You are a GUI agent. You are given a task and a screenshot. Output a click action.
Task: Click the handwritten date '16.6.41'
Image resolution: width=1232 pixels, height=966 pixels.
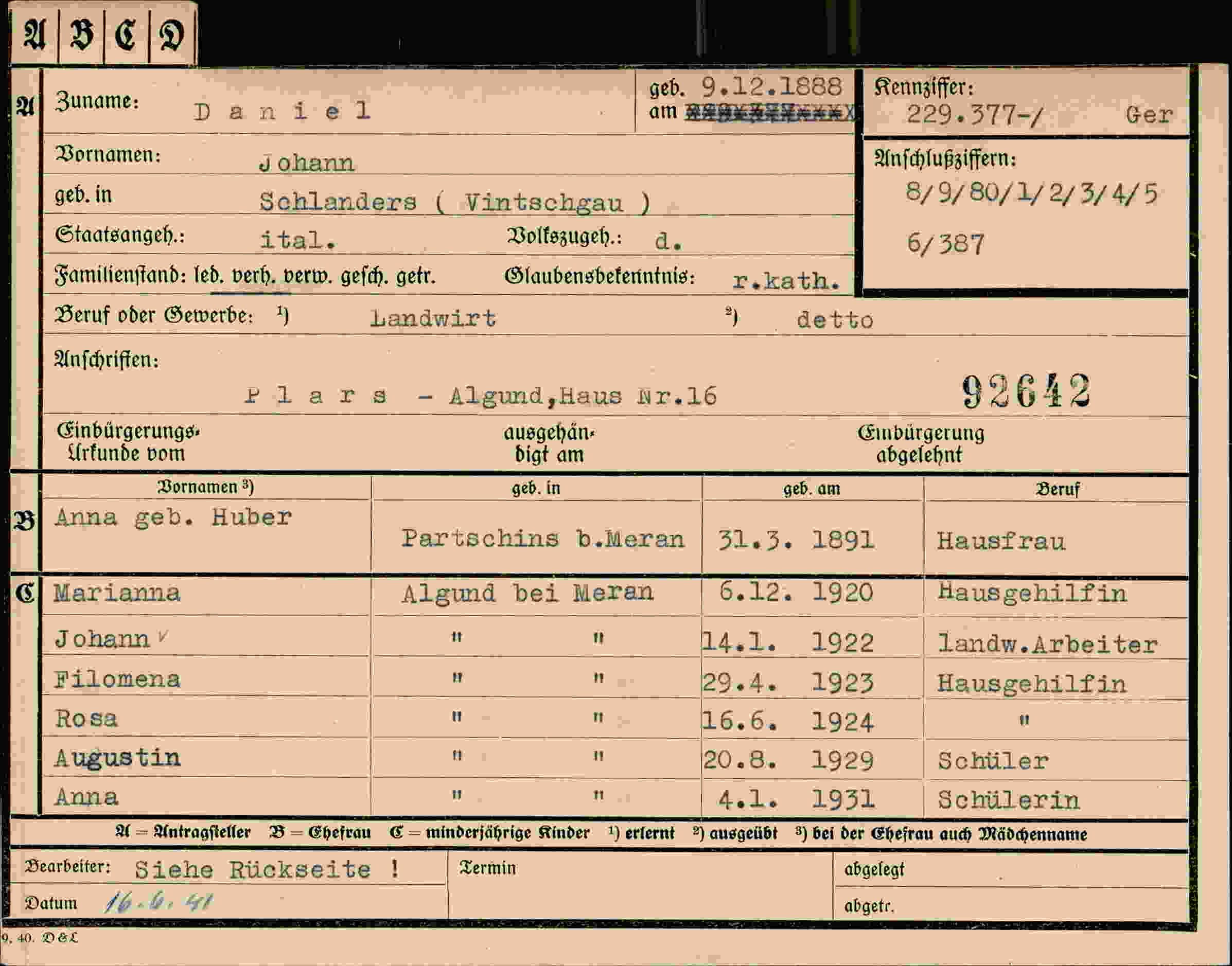coord(159,902)
